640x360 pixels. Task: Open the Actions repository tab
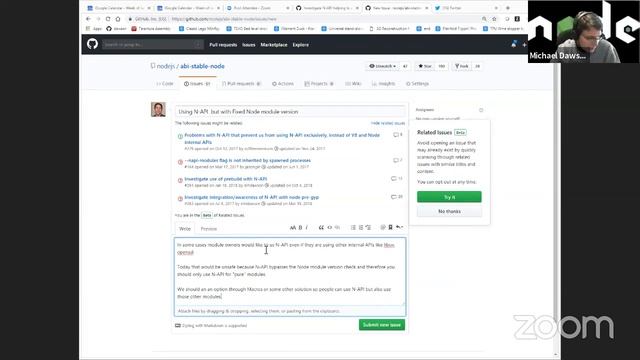click(283, 84)
